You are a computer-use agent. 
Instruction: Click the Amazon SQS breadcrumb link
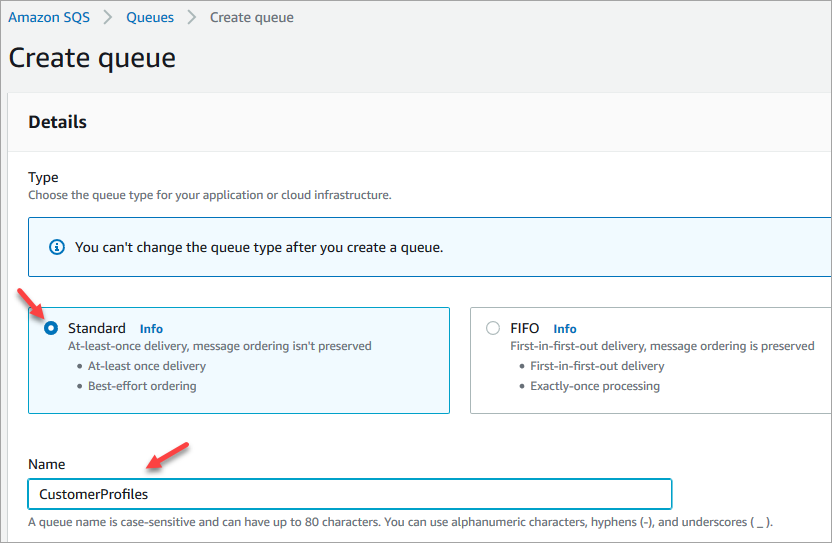coord(51,18)
